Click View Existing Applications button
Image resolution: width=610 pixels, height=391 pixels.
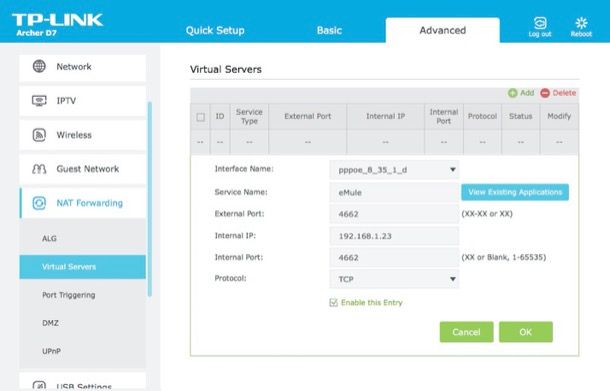[515, 192]
